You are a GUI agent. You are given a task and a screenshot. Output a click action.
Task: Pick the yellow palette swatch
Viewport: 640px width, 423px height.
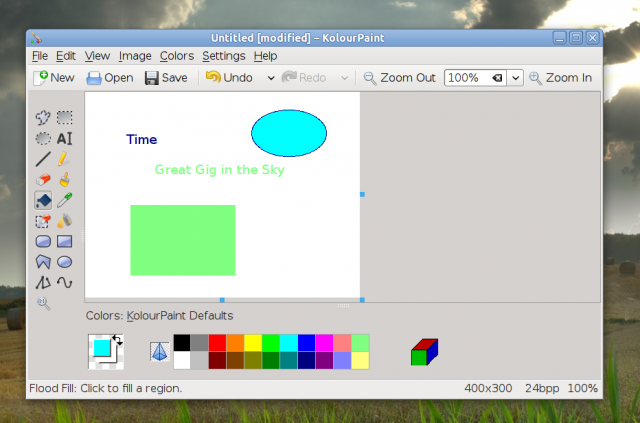tap(253, 343)
